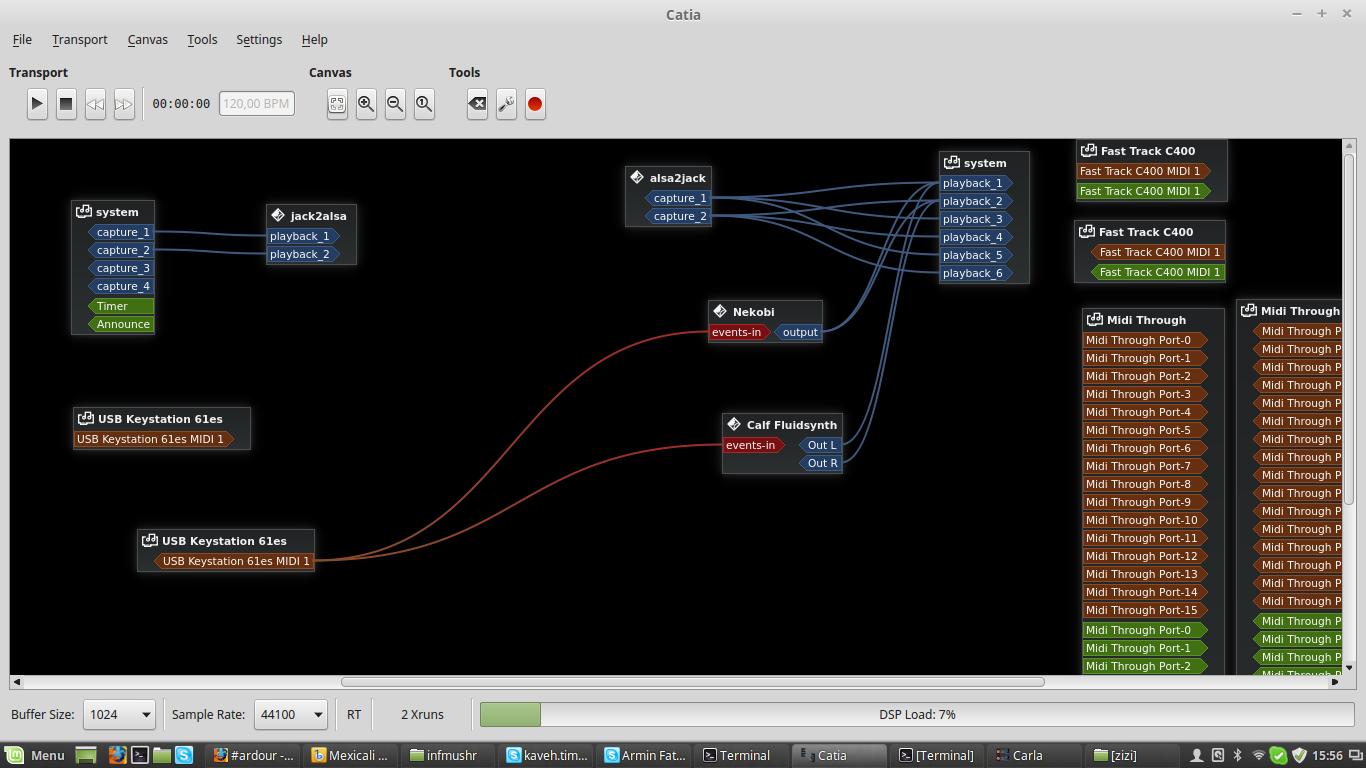Click the alsa2jack node icon
The width and height of the screenshot is (1366, 768).
637,177
